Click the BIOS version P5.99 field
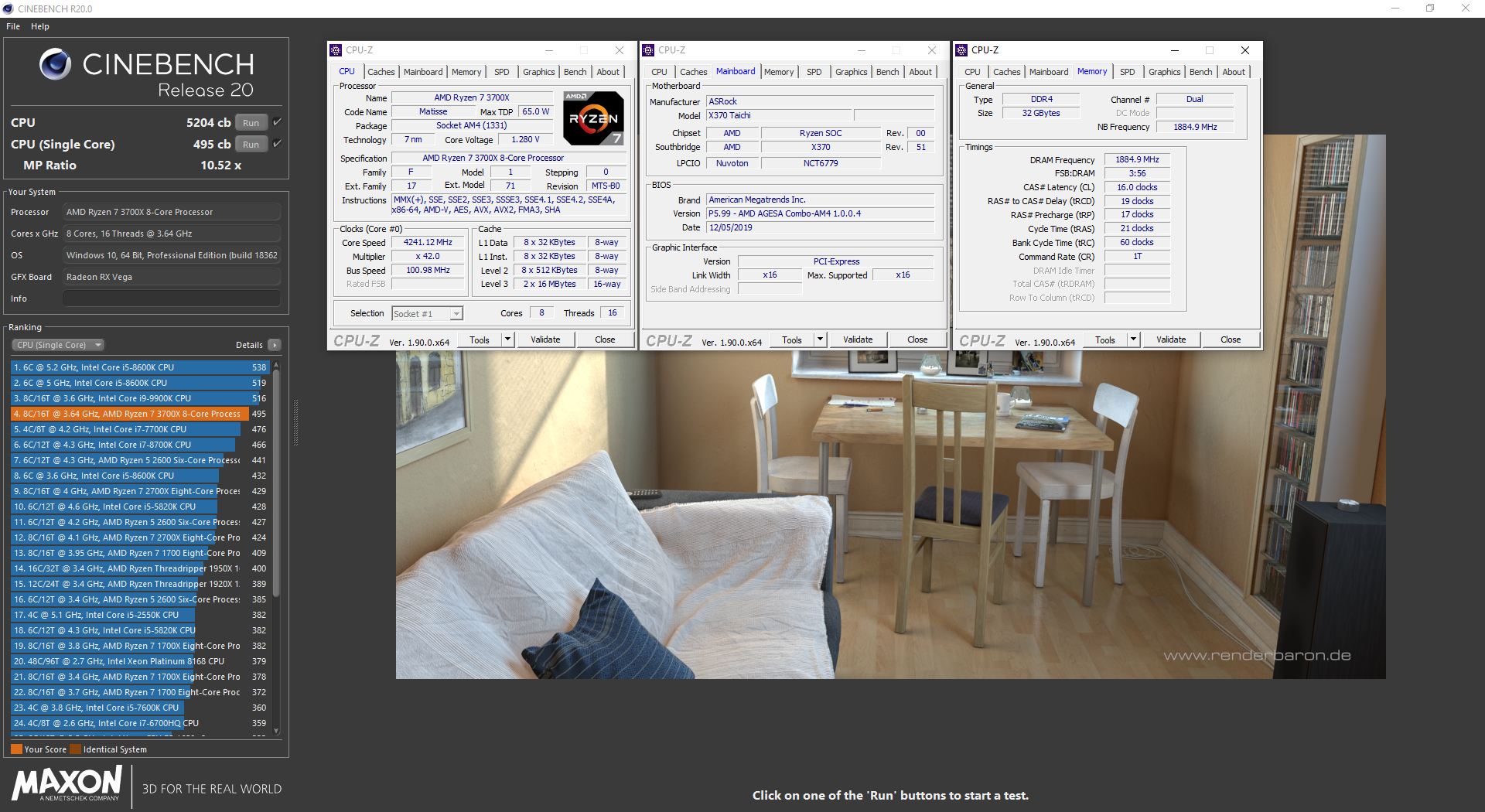 click(x=821, y=213)
